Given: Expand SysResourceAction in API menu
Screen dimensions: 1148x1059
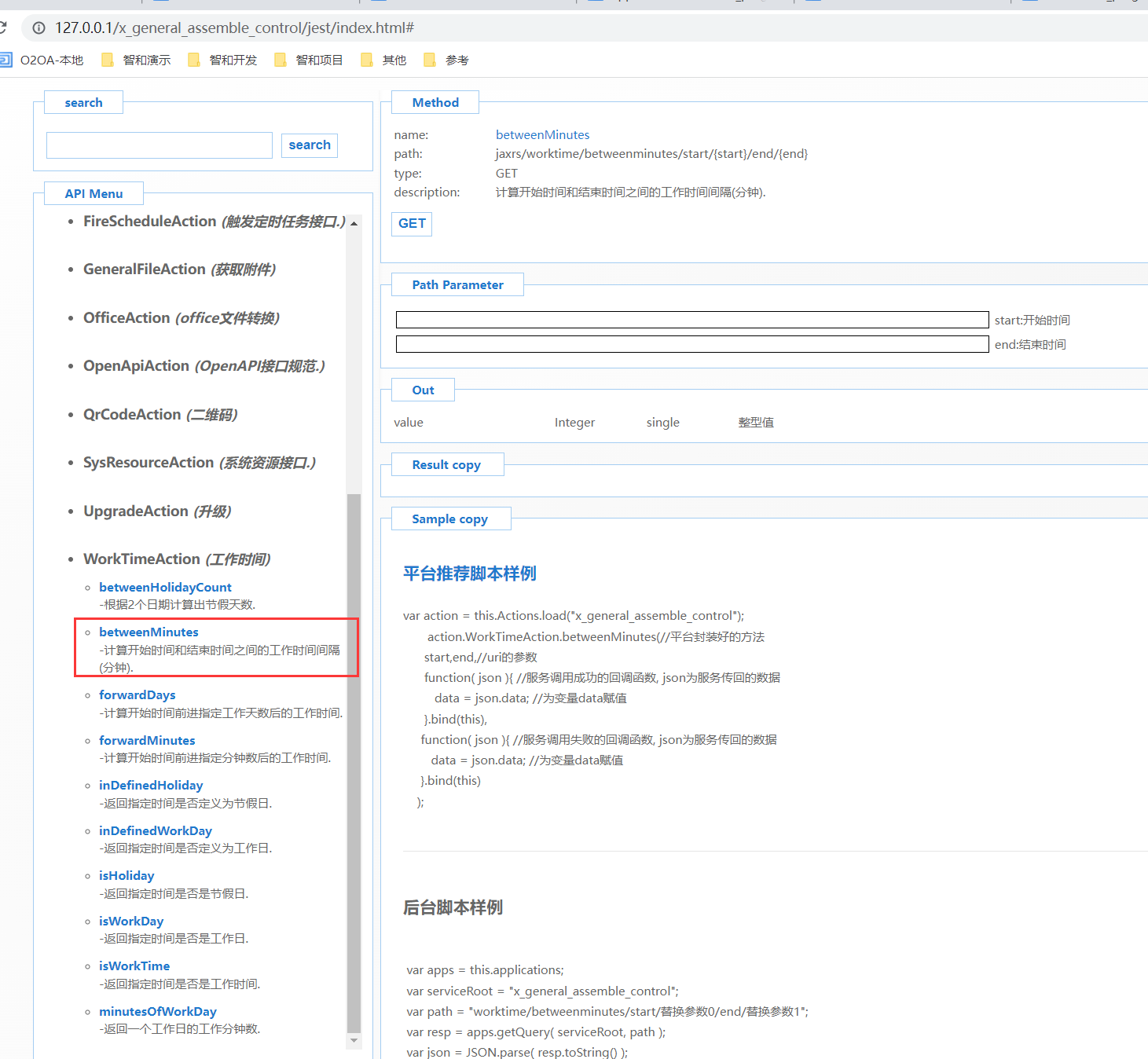Looking at the screenshot, I should tap(200, 463).
